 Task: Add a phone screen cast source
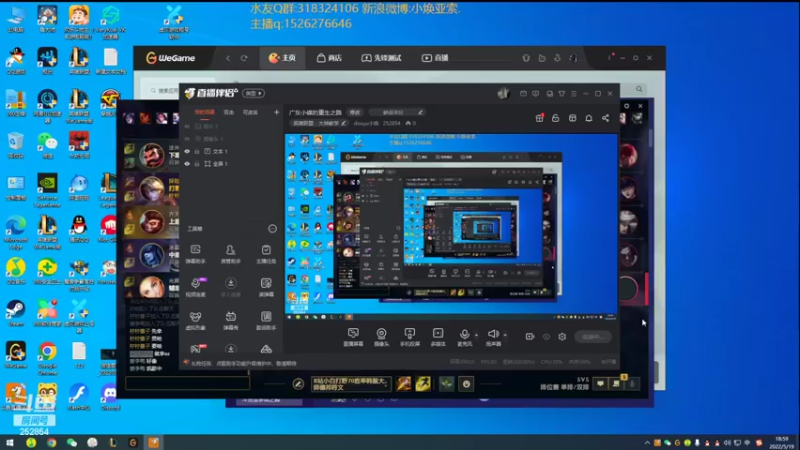(410, 337)
